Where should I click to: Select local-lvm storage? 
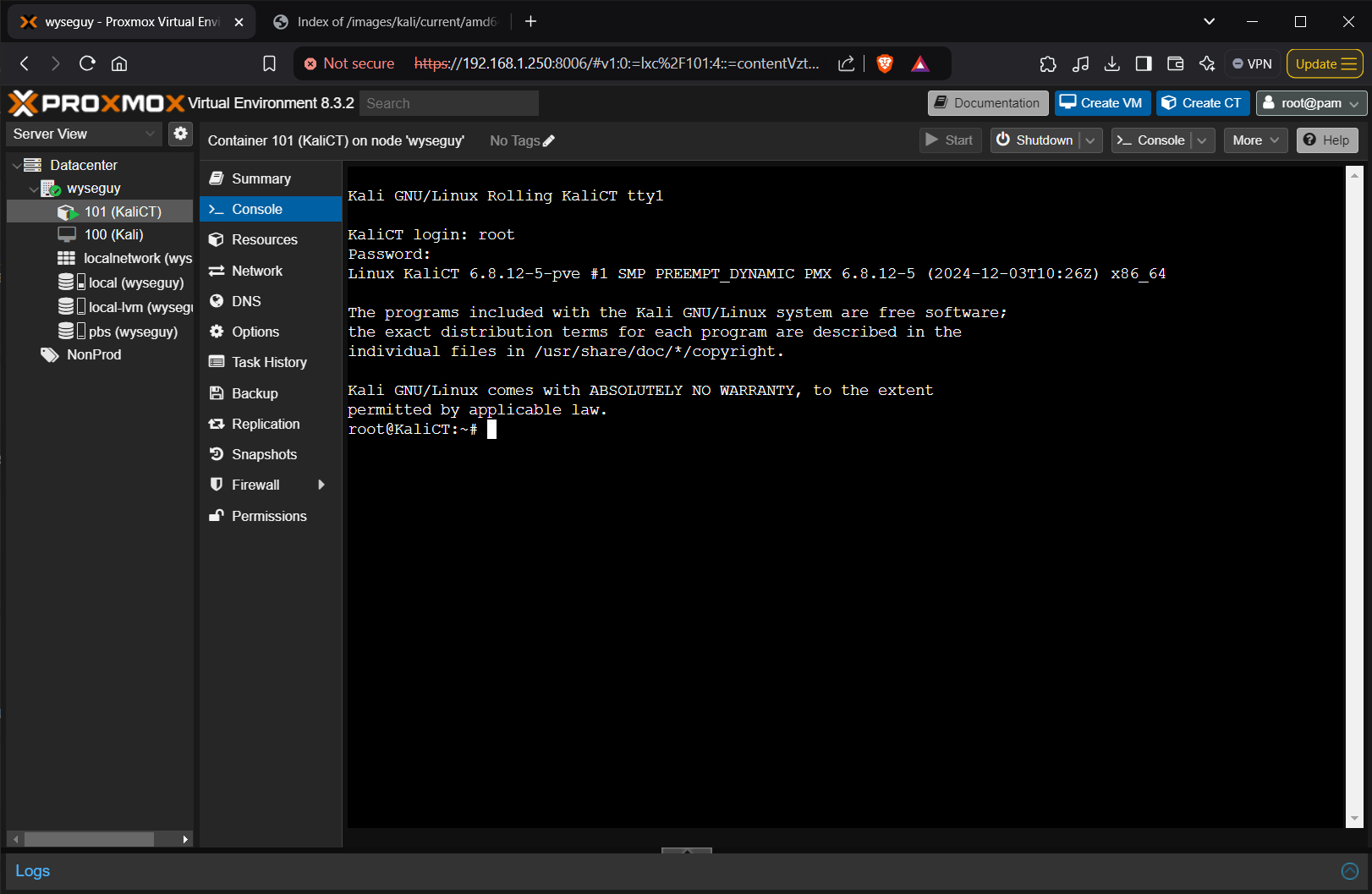point(100,307)
